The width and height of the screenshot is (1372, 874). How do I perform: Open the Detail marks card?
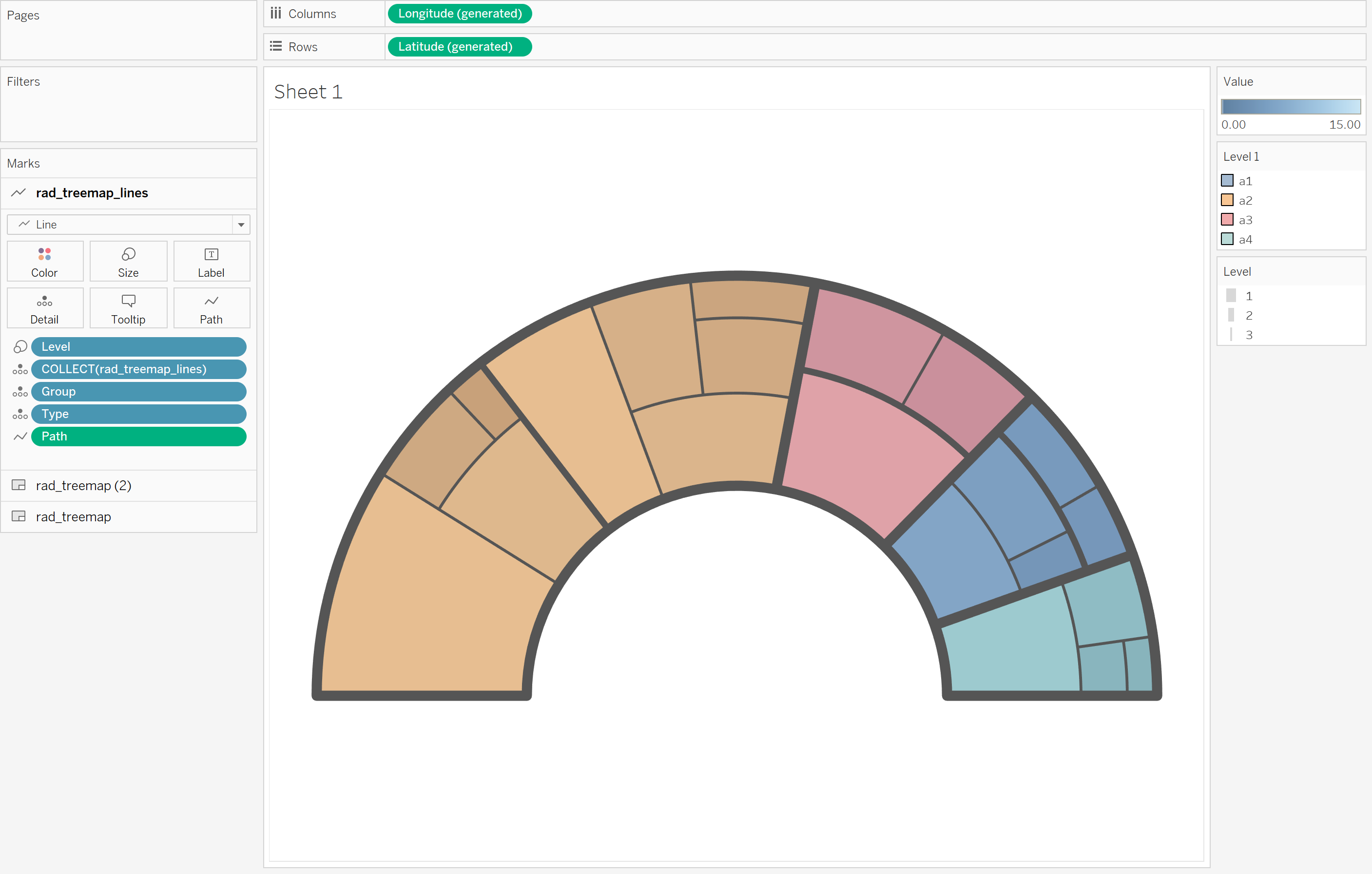(44, 308)
